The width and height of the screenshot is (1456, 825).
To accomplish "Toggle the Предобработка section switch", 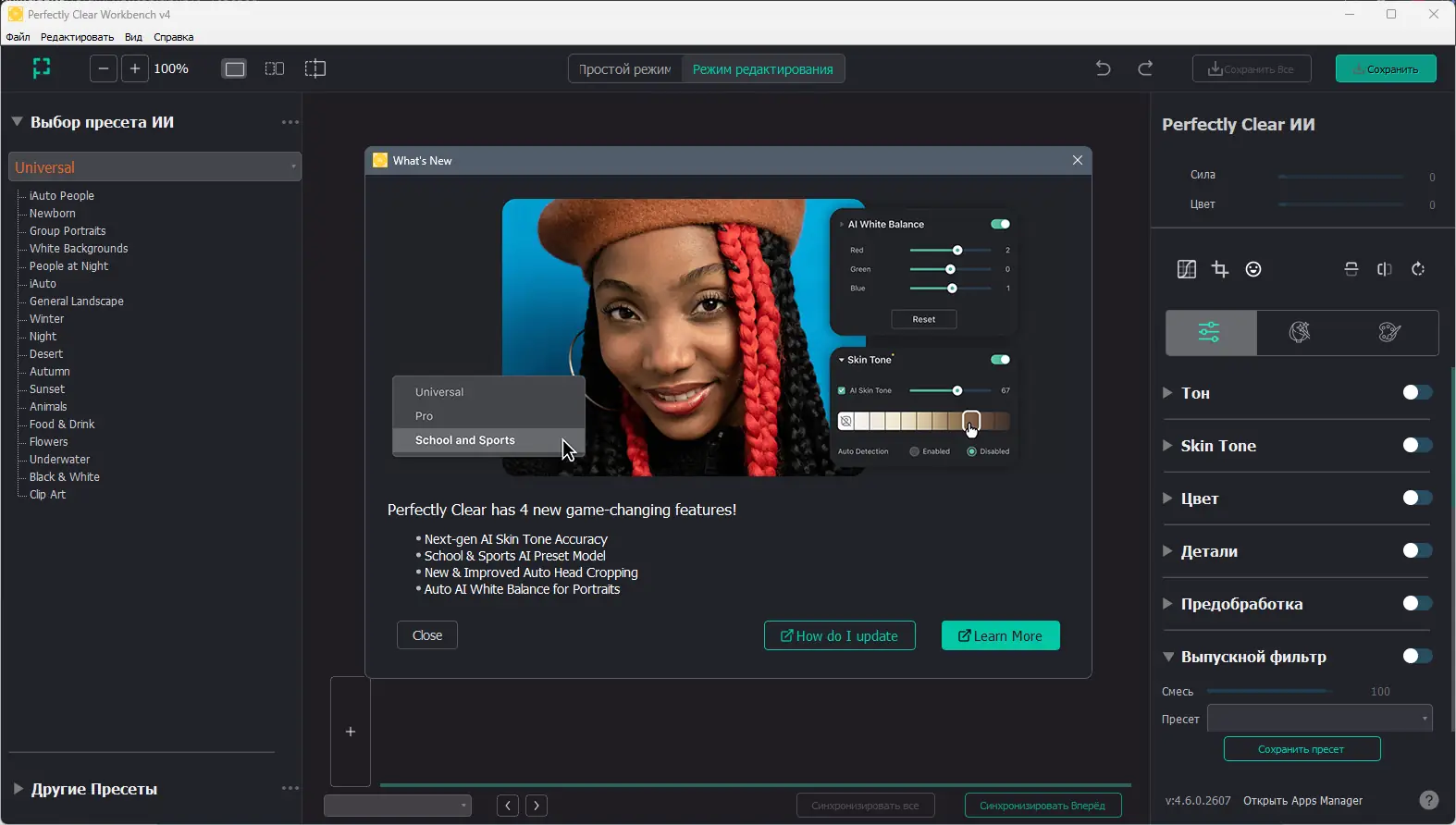I will tap(1417, 603).
